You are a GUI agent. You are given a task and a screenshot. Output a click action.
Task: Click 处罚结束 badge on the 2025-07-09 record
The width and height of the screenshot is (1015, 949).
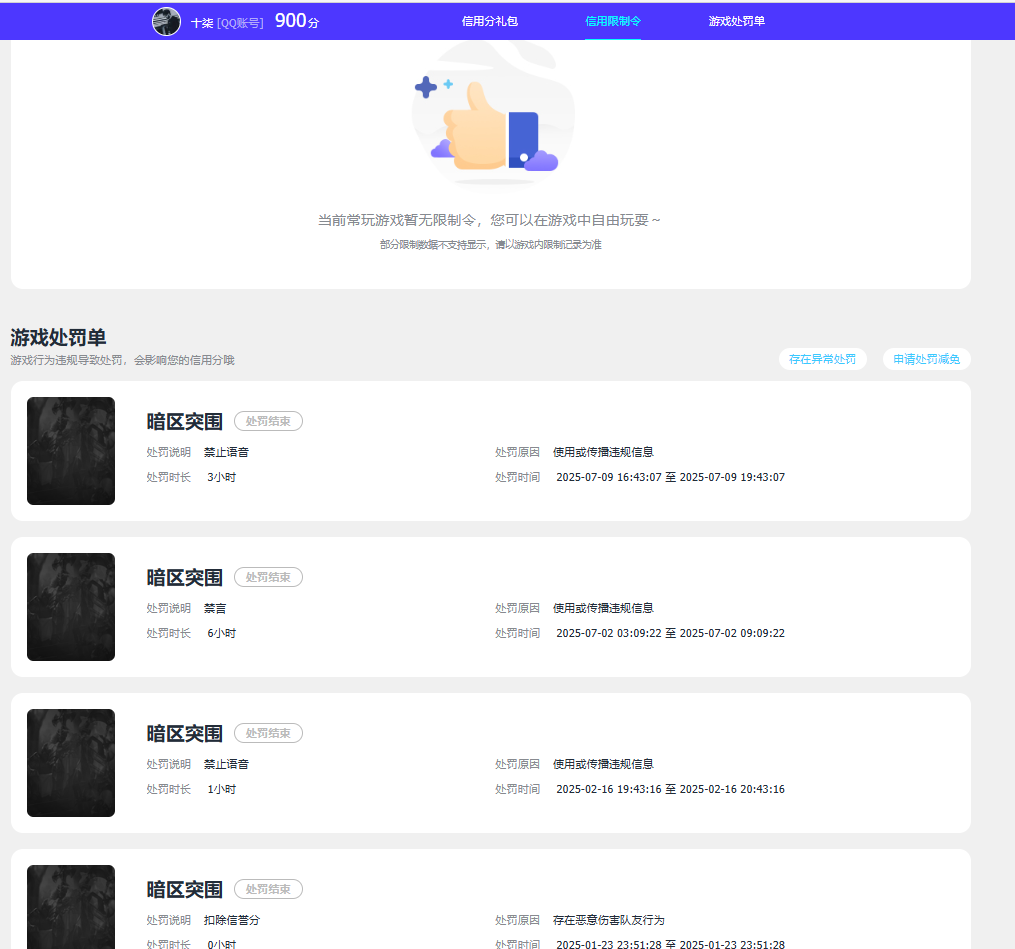click(268, 422)
